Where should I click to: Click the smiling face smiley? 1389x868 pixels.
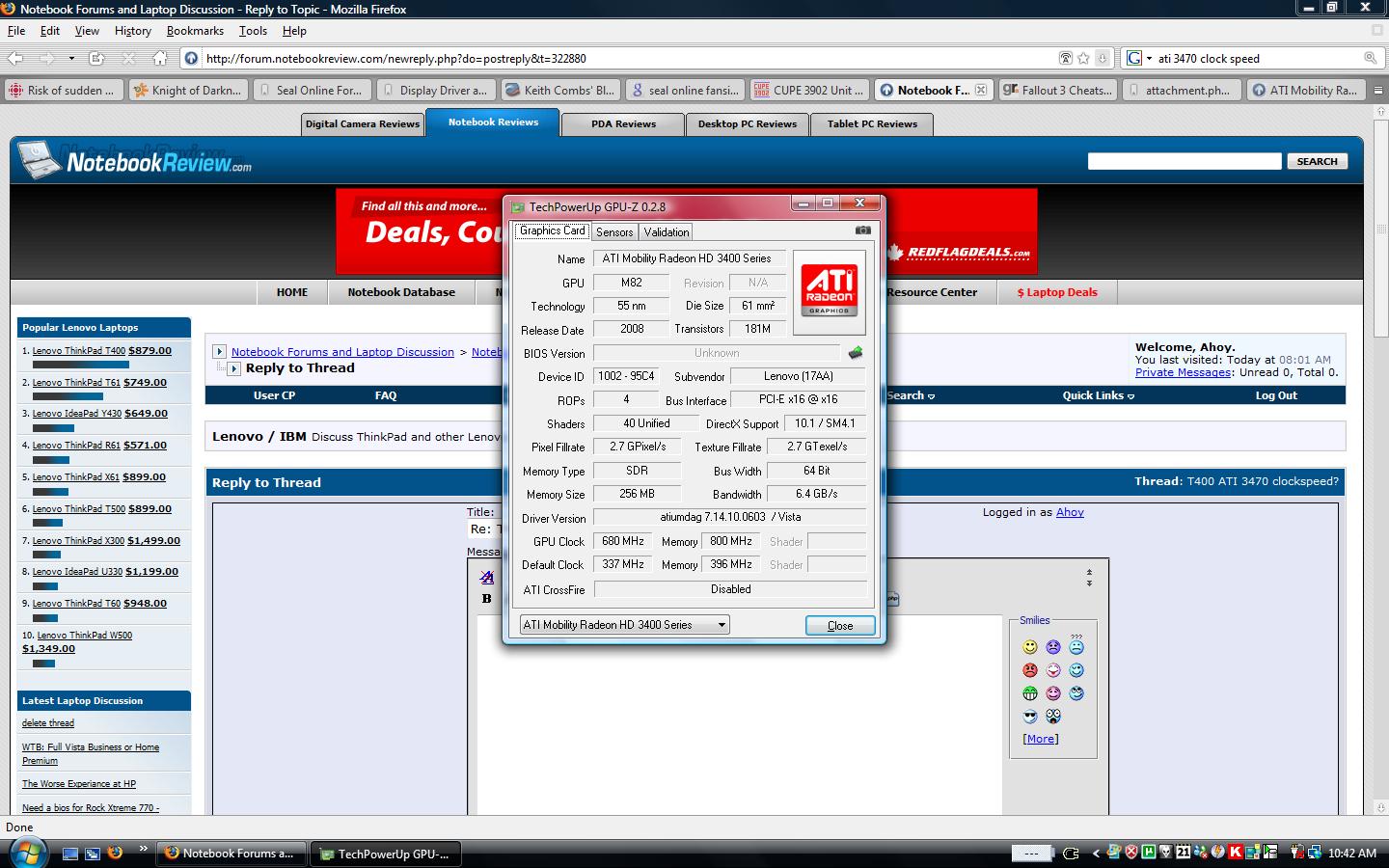tap(1030, 647)
